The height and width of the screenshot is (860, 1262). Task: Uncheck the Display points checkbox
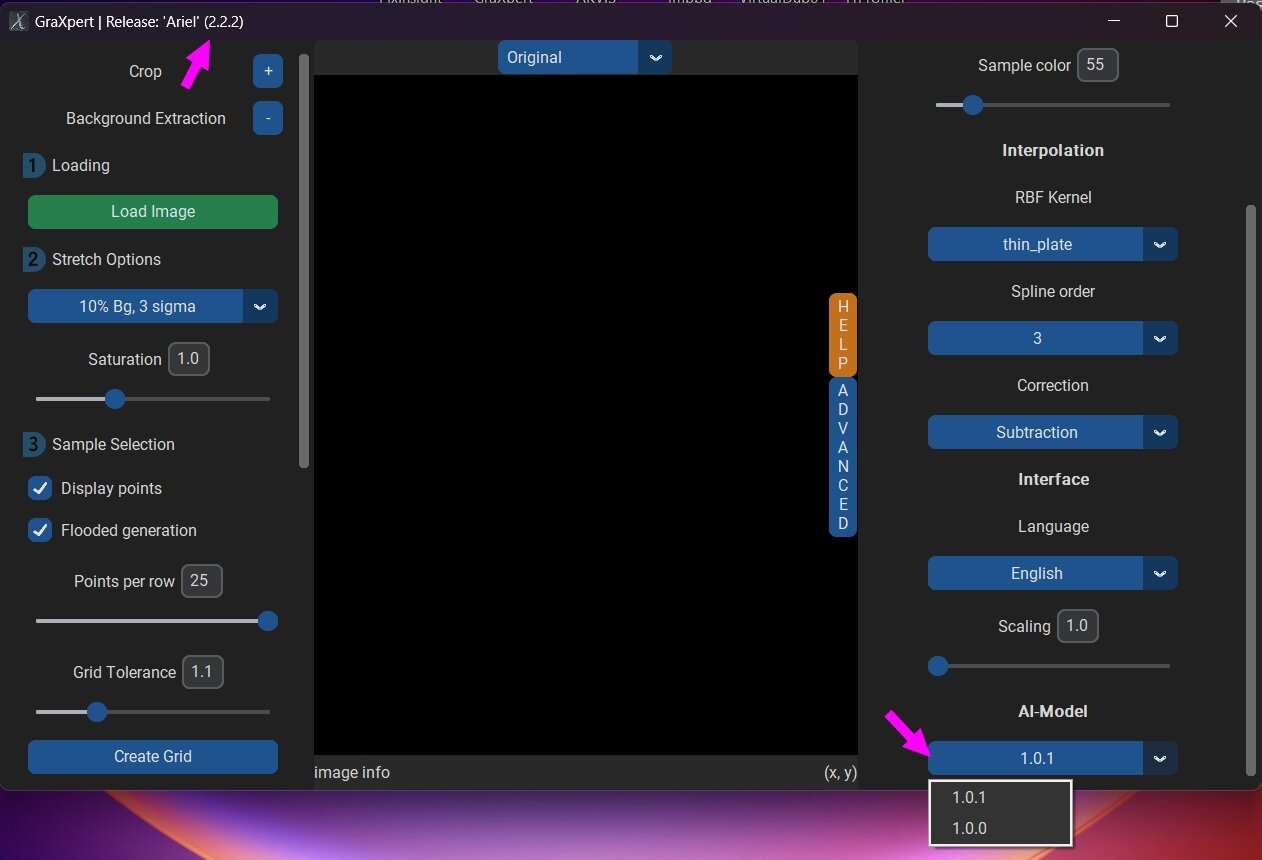point(40,488)
